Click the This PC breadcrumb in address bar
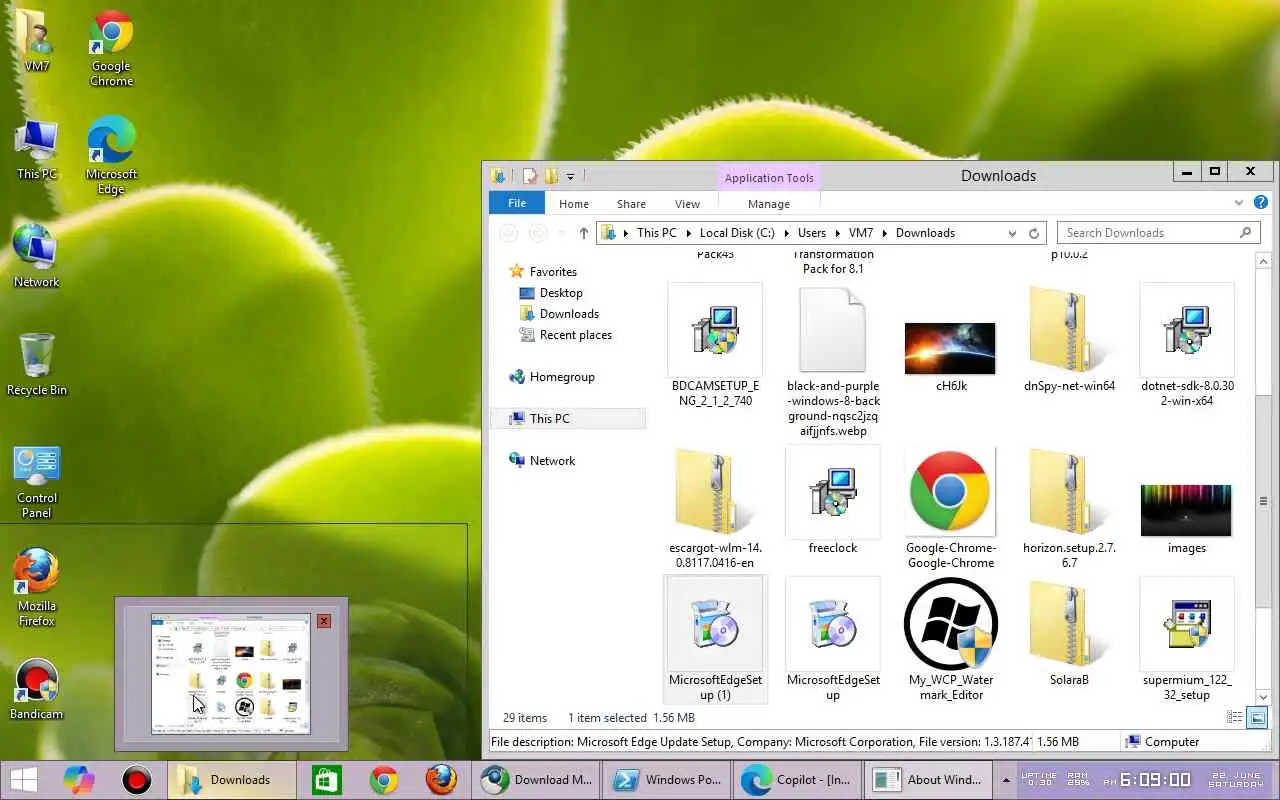Screen dimensions: 1280x800 (x=656, y=233)
